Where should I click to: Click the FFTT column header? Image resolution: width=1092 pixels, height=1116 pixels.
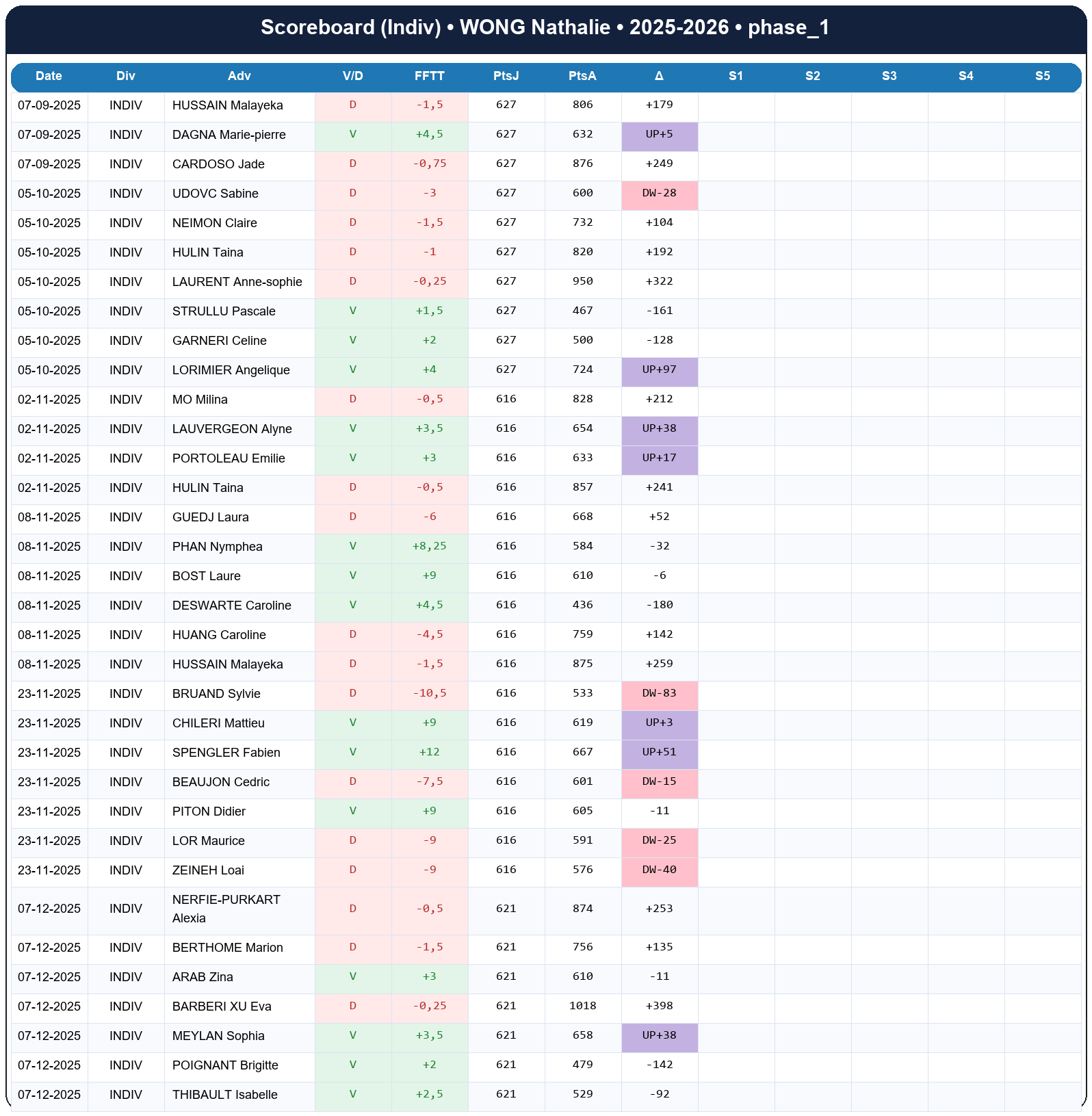pos(429,76)
